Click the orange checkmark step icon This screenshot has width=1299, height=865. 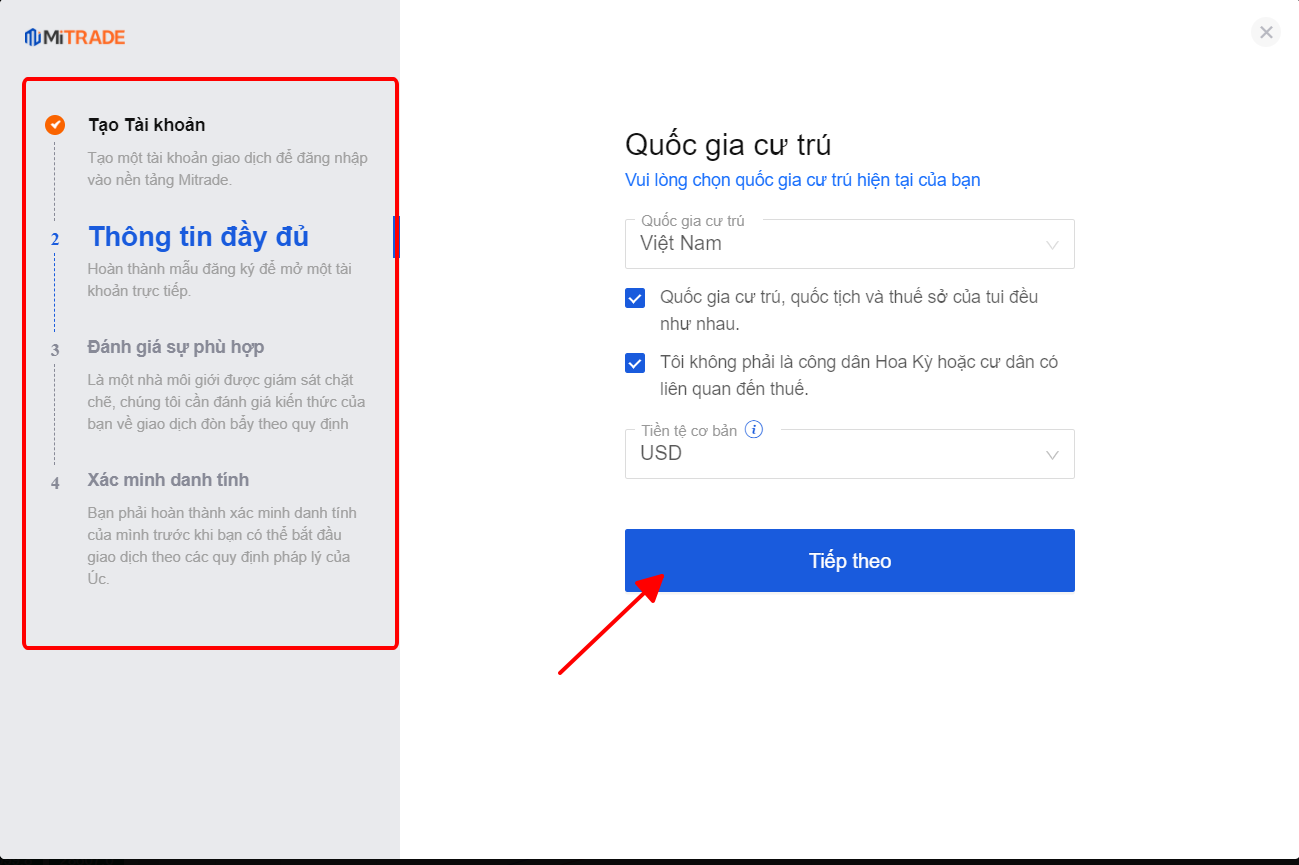click(55, 125)
